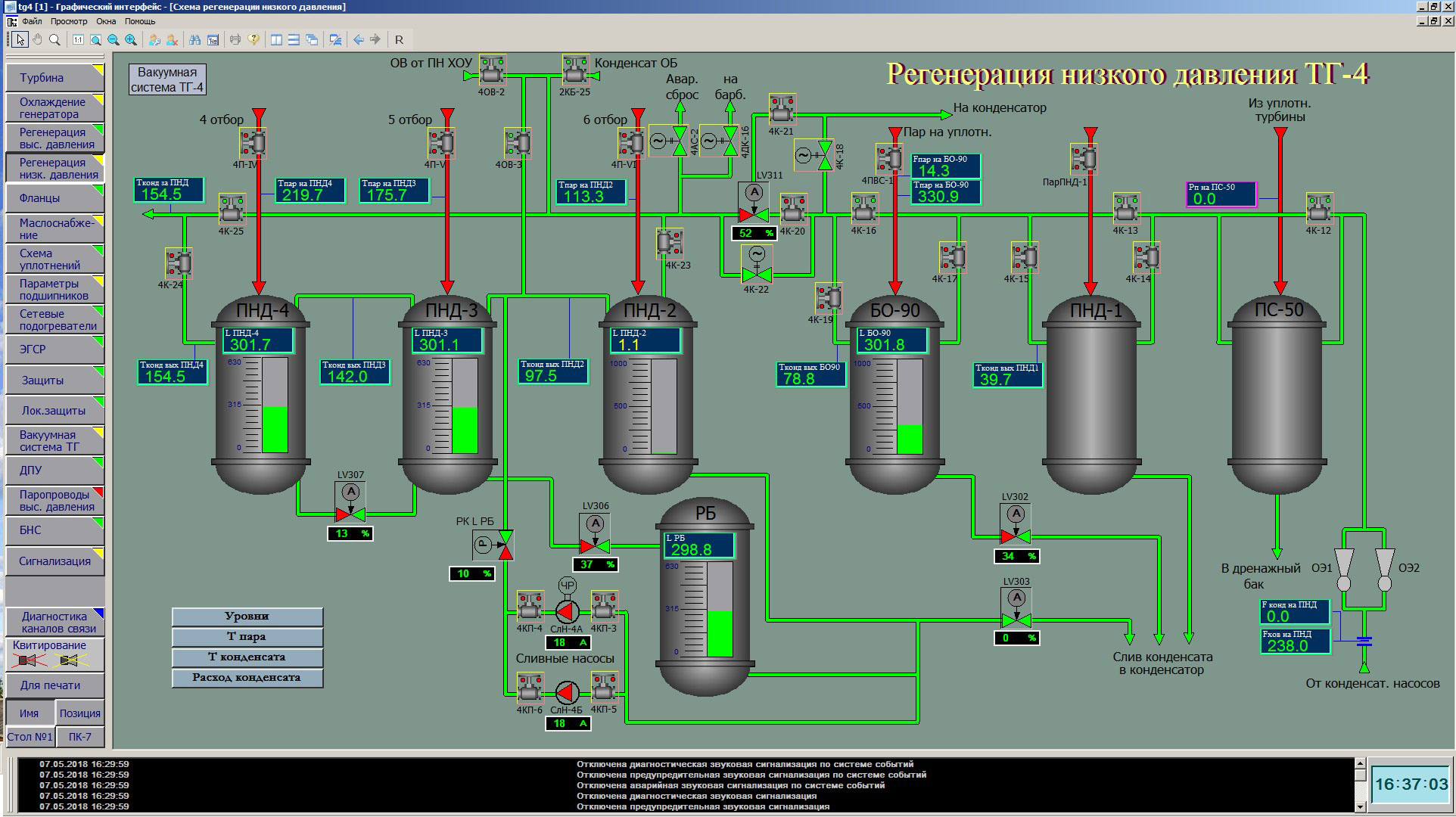This screenshot has height=817, width=1456.
Task: Switch to Регенерация выс. давления
Action: [x=54, y=138]
